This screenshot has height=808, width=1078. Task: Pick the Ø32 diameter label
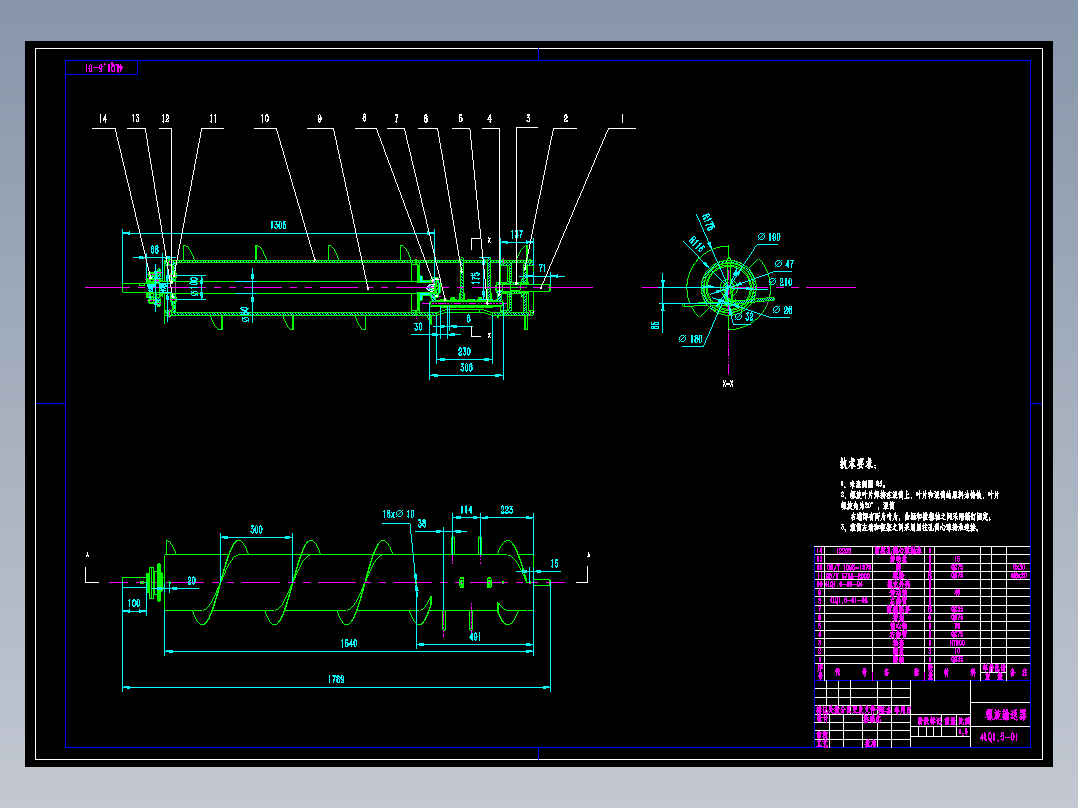744,317
